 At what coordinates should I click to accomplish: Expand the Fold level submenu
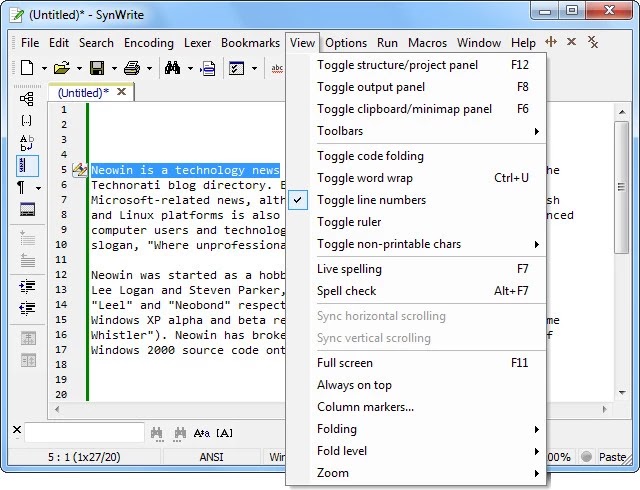coord(416,451)
